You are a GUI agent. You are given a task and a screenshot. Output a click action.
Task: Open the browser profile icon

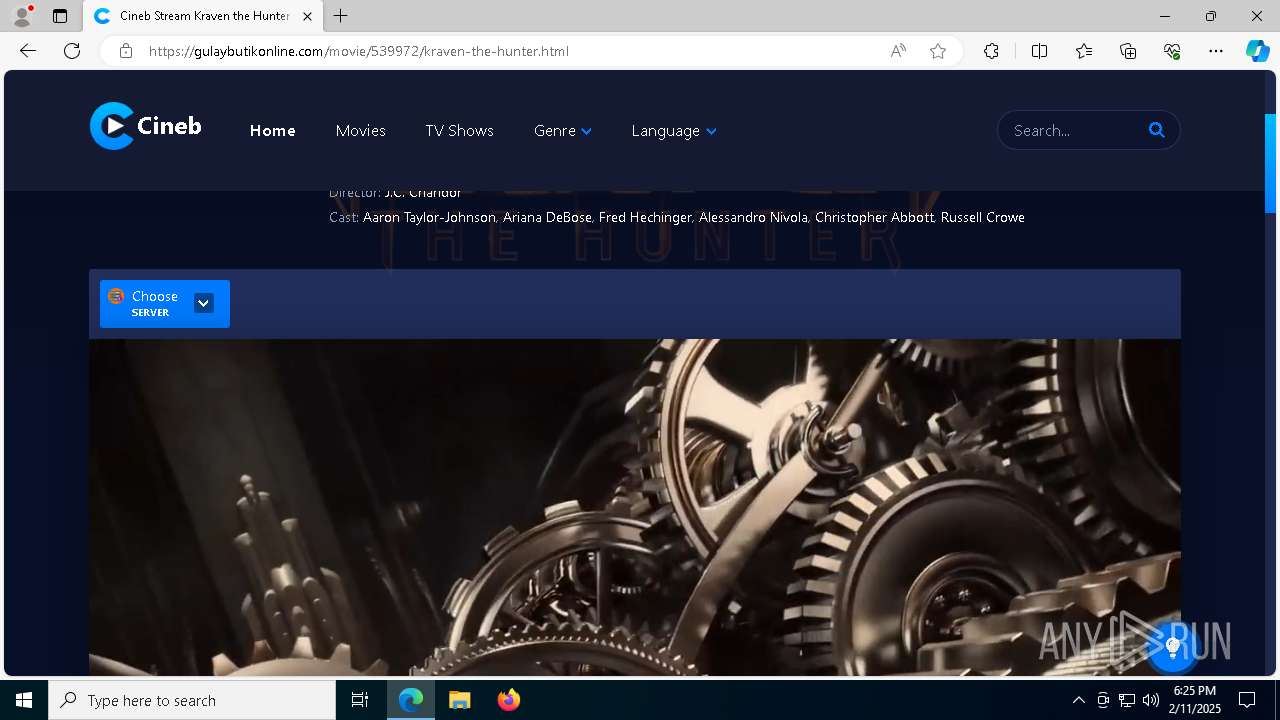coord(21,16)
